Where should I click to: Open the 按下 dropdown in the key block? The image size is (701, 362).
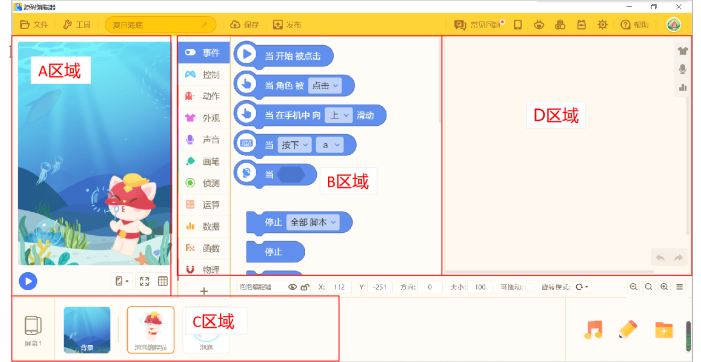coord(295,145)
